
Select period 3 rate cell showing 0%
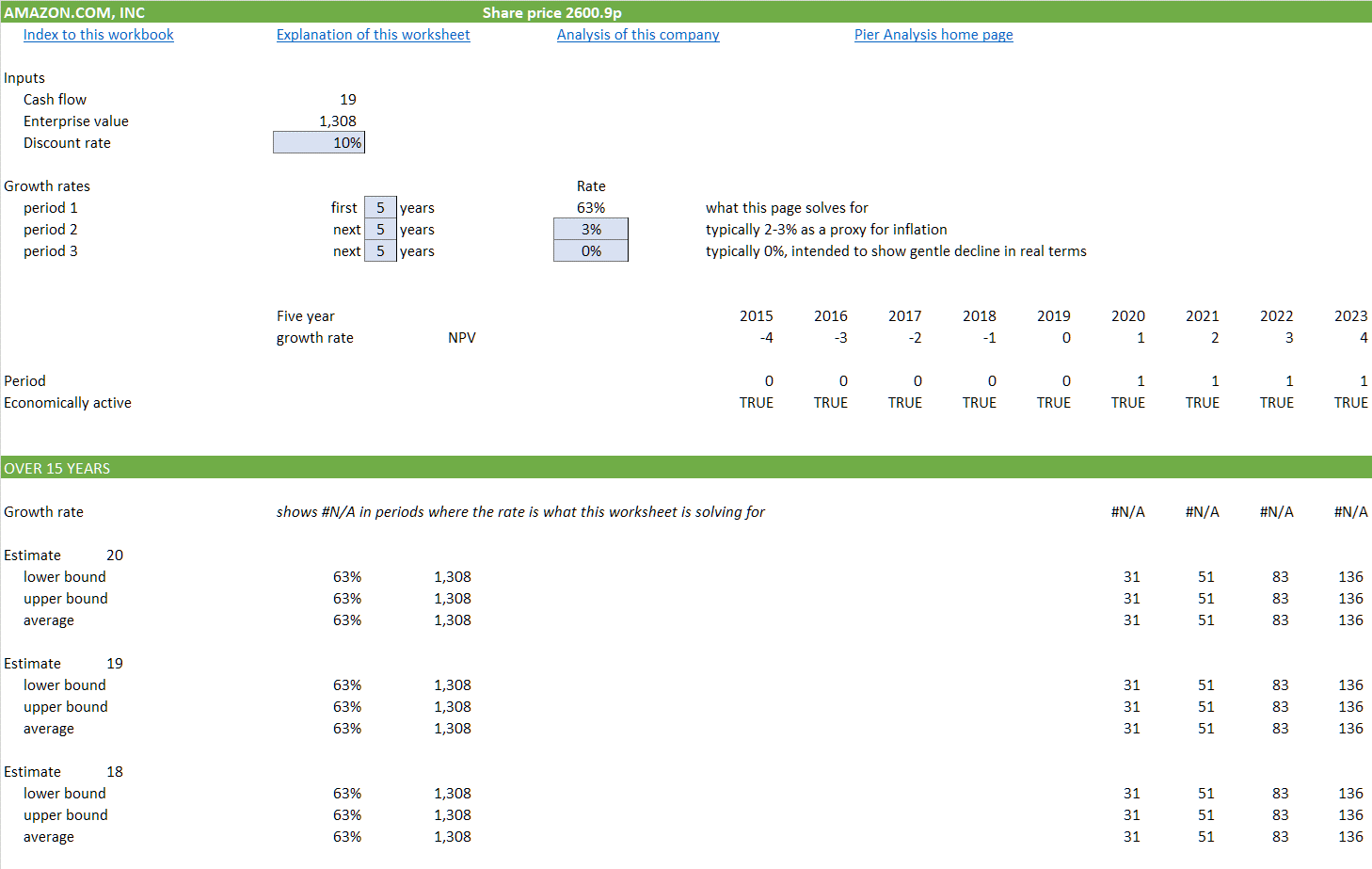(x=591, y=250)
